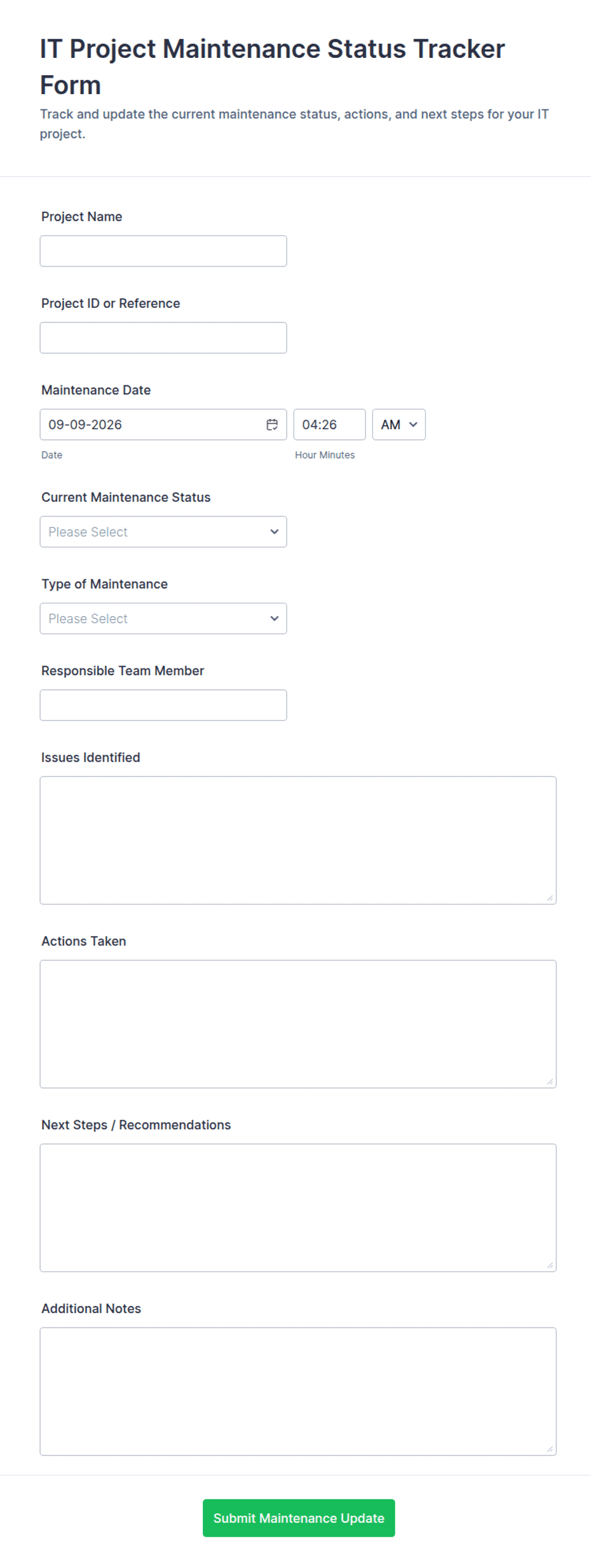Viewport: 591px width, 1568px height.
Task: Submit Maintenance Update button
Action: [299, 1518]
